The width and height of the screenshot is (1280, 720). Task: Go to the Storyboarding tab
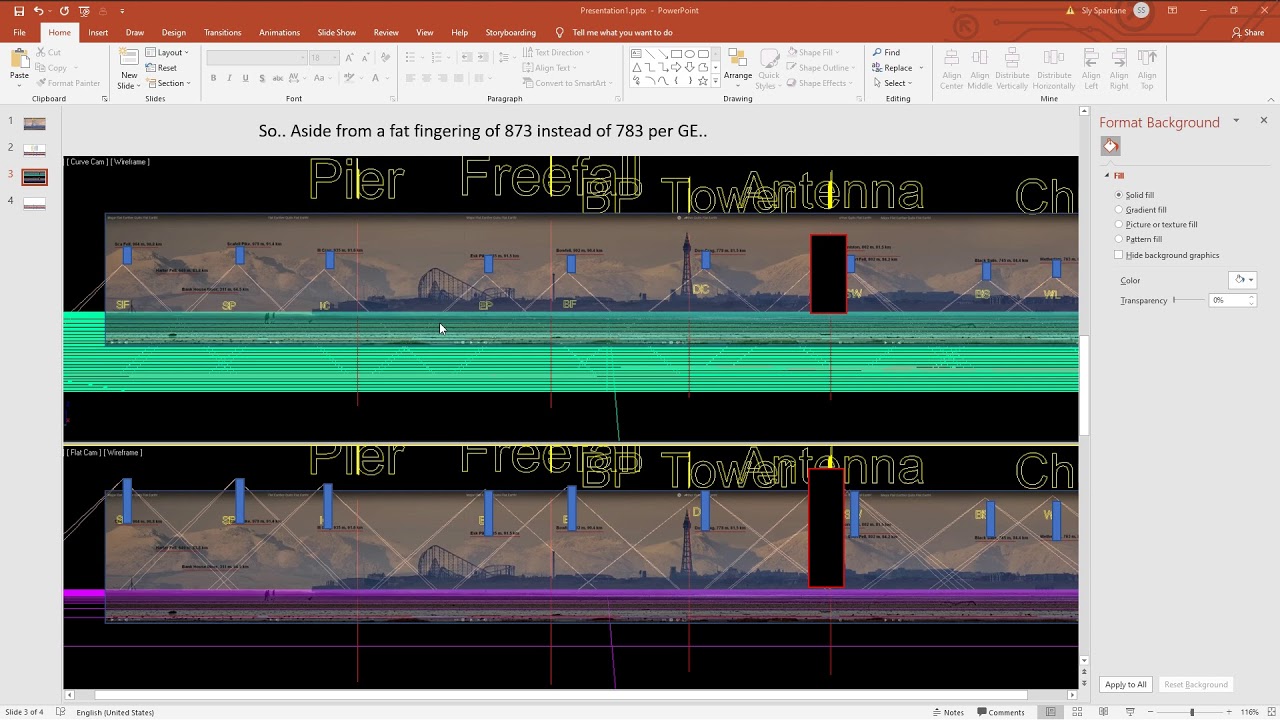coord(510,32)
